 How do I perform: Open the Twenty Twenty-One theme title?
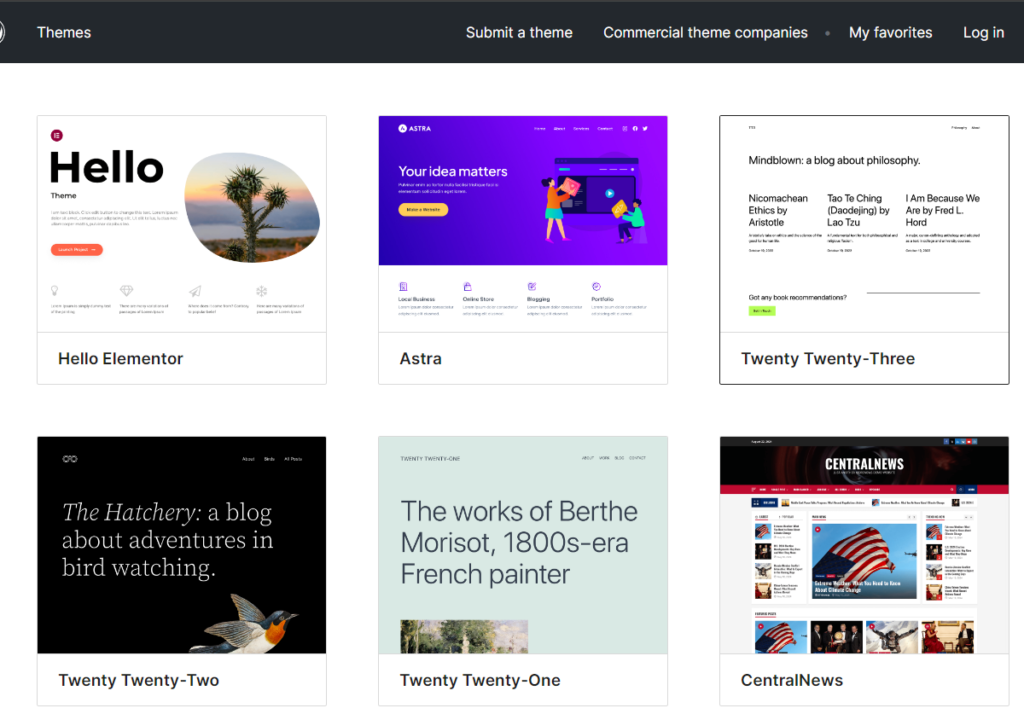480,680
